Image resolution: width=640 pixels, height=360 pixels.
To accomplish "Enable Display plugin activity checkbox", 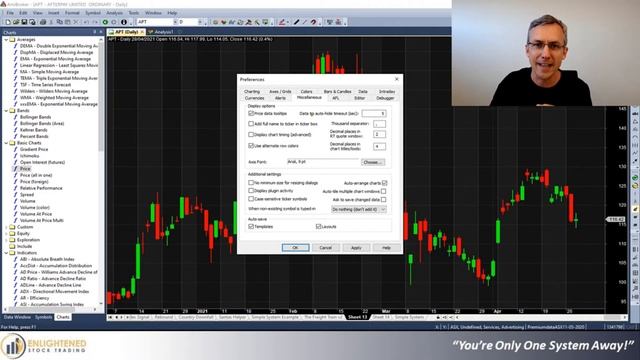I will point(251,191).
